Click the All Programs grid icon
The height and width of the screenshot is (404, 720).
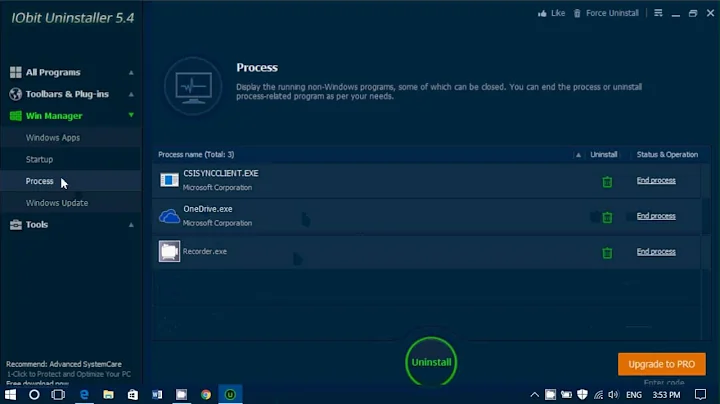coord(16,72)
